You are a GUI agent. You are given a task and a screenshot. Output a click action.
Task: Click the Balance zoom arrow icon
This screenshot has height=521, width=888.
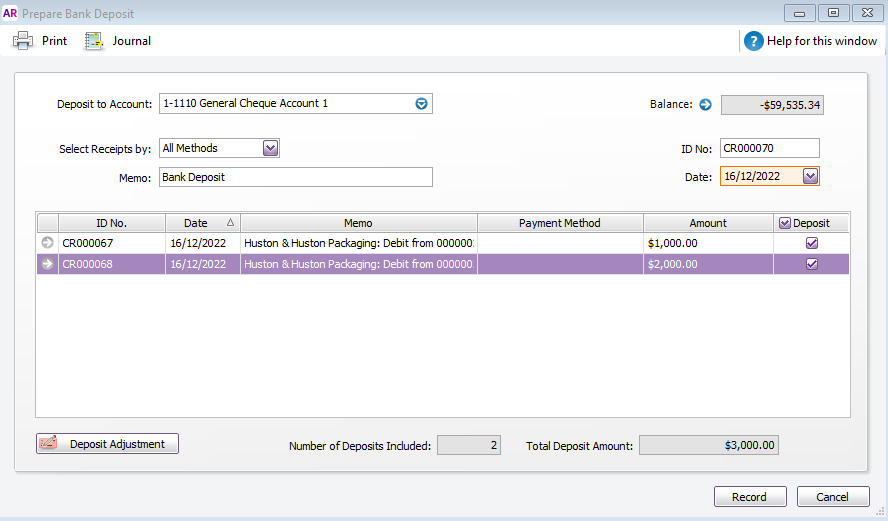(x=704, y=104)
